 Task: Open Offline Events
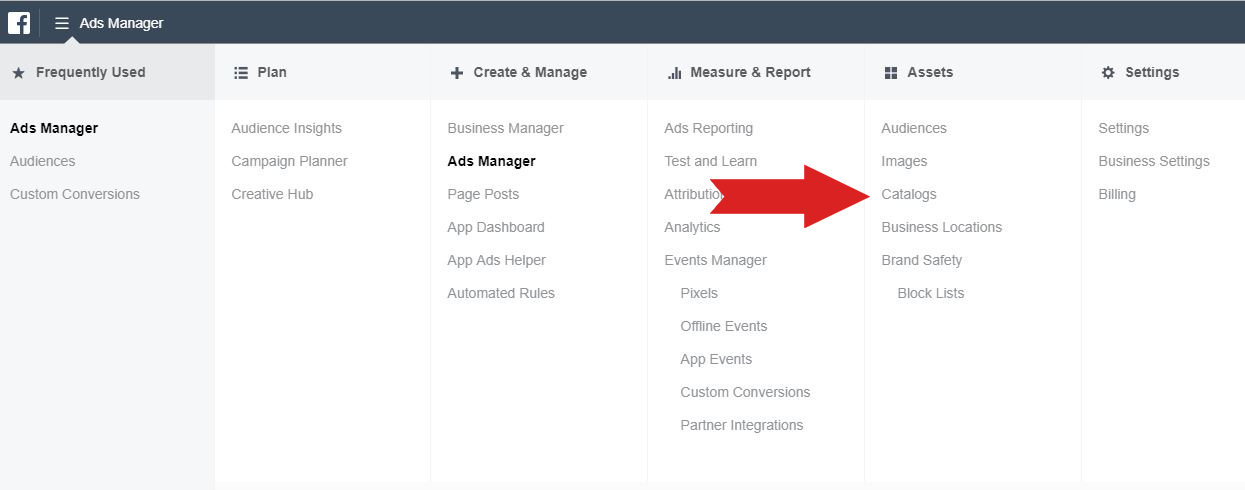click(724, 326)
